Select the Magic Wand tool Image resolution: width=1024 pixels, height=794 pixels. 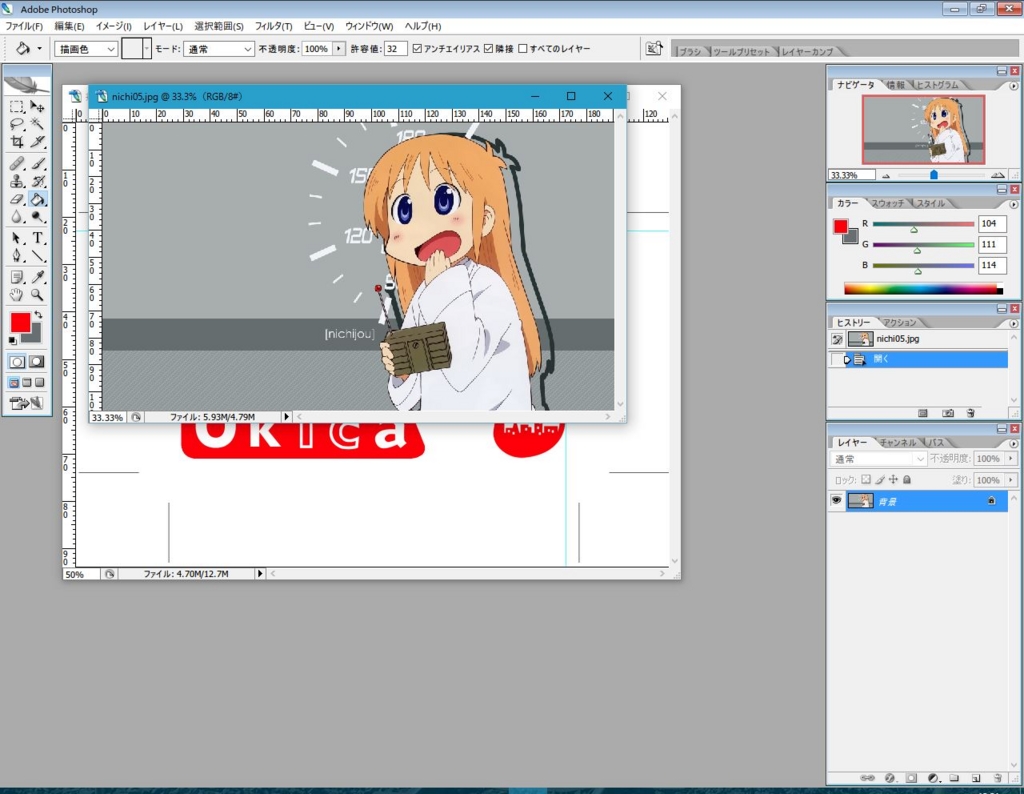37,124
